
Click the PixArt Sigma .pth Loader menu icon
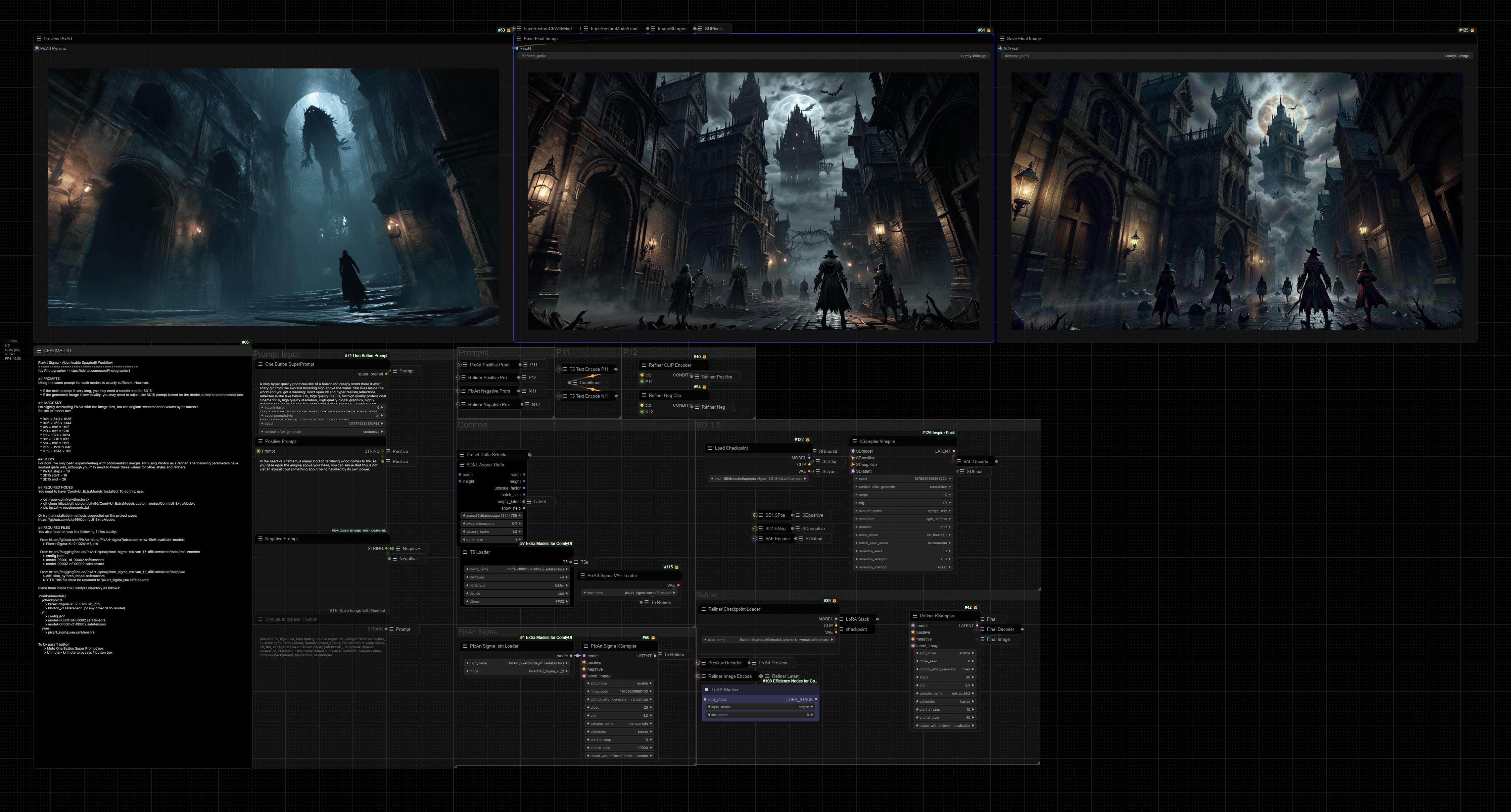point(465,646)
